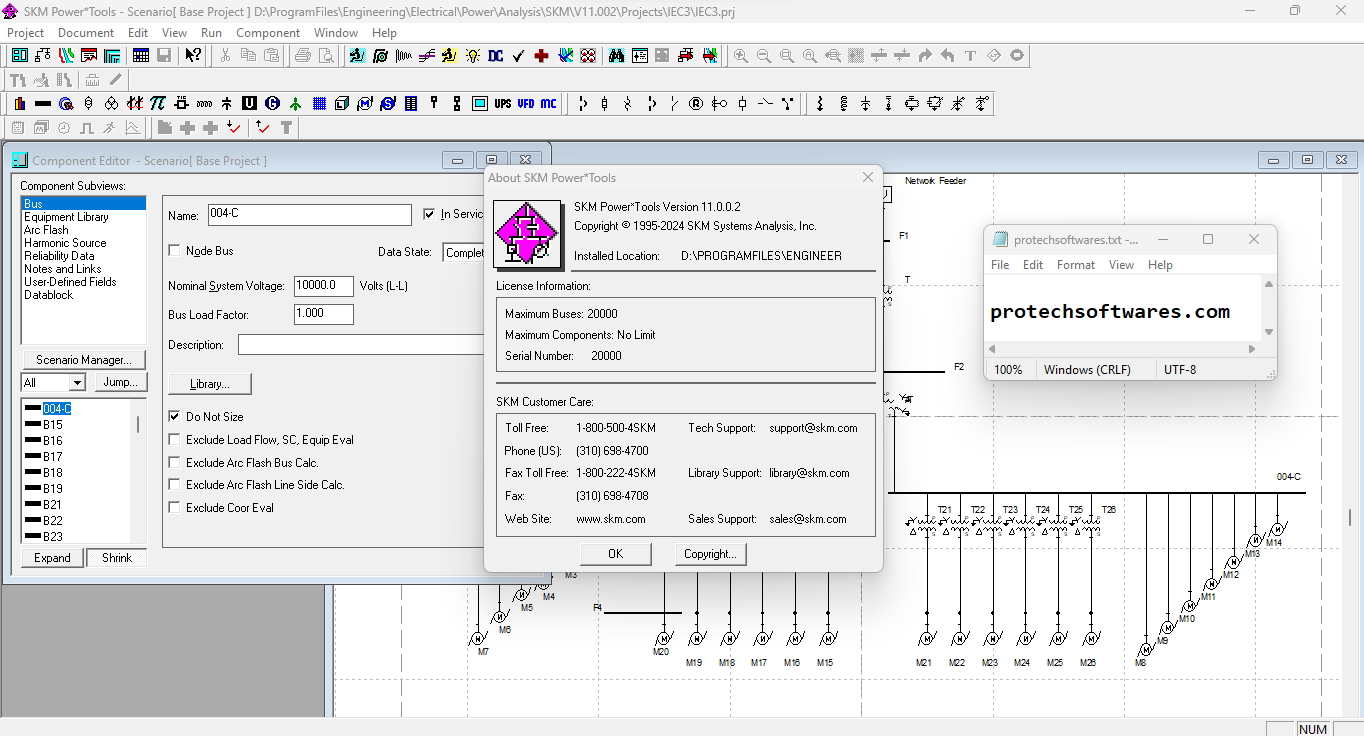Viewport: 1364px width, 736px height.
Task: Open the All component filter dropdown
Action: (77, 383)
